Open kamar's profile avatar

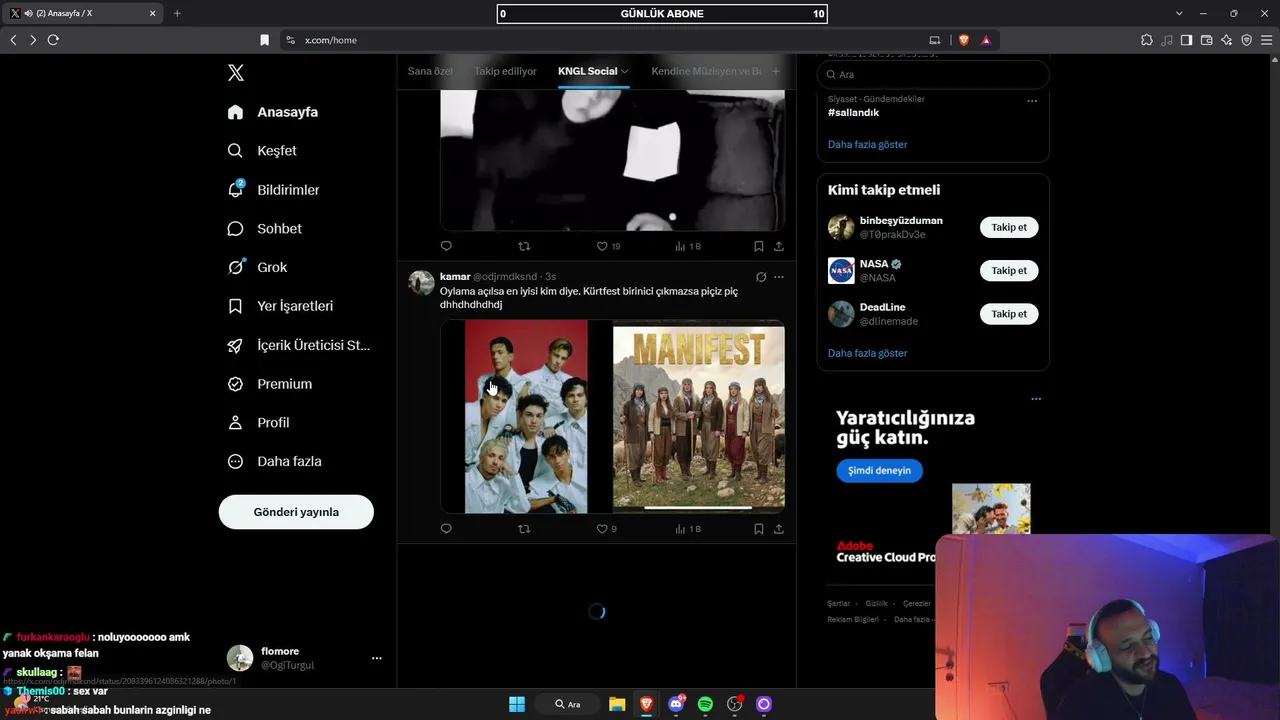(421, 283)
